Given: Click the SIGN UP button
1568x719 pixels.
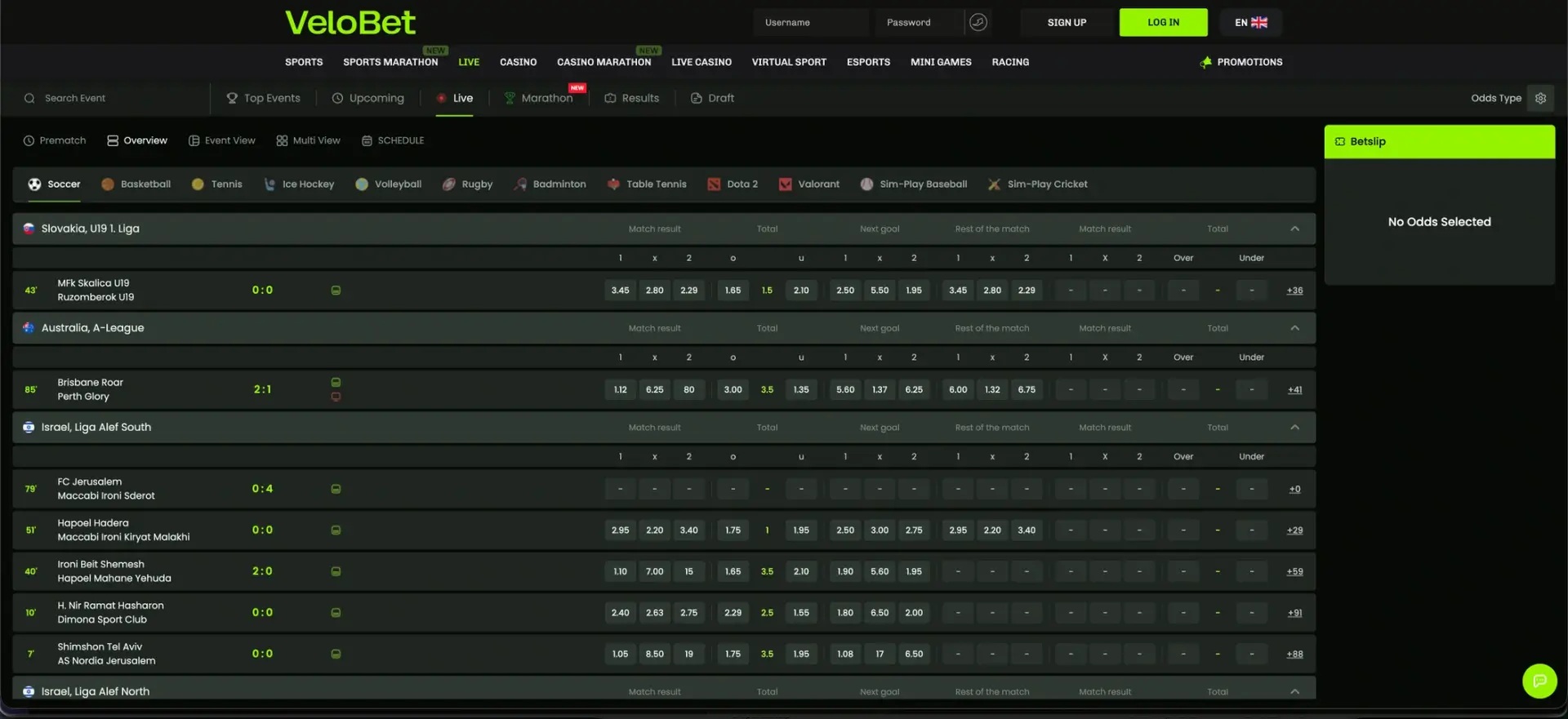Looking at the screenshot, I should pos(1067,23).
